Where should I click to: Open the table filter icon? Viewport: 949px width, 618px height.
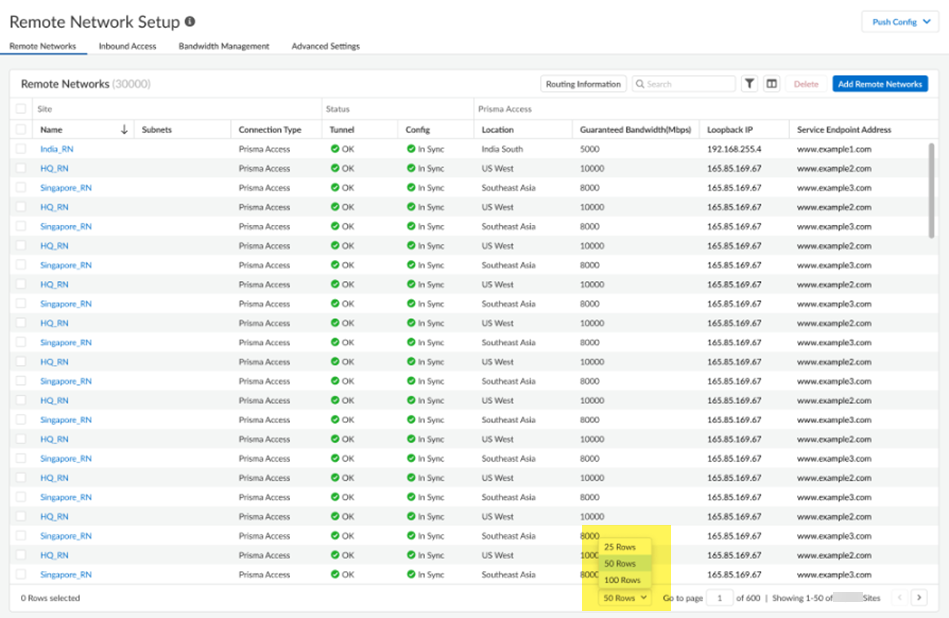(749, 84)
